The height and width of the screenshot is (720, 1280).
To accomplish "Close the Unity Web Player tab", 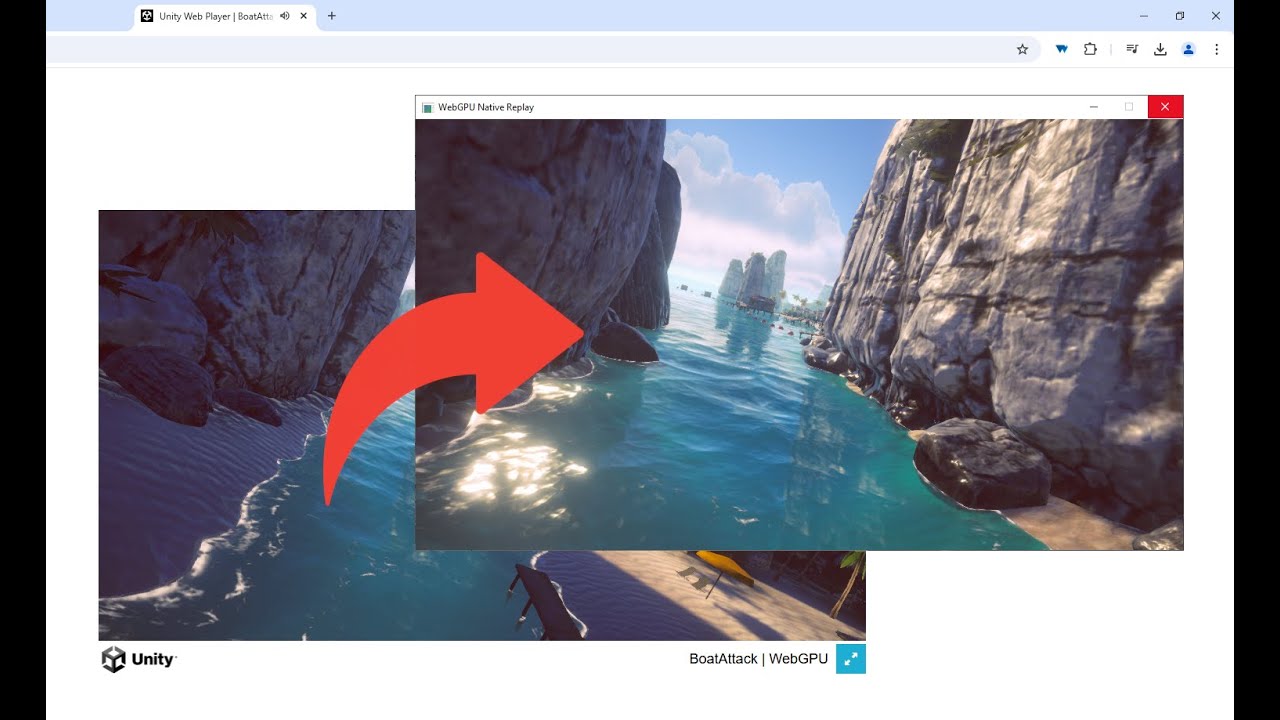I will 304,16.
